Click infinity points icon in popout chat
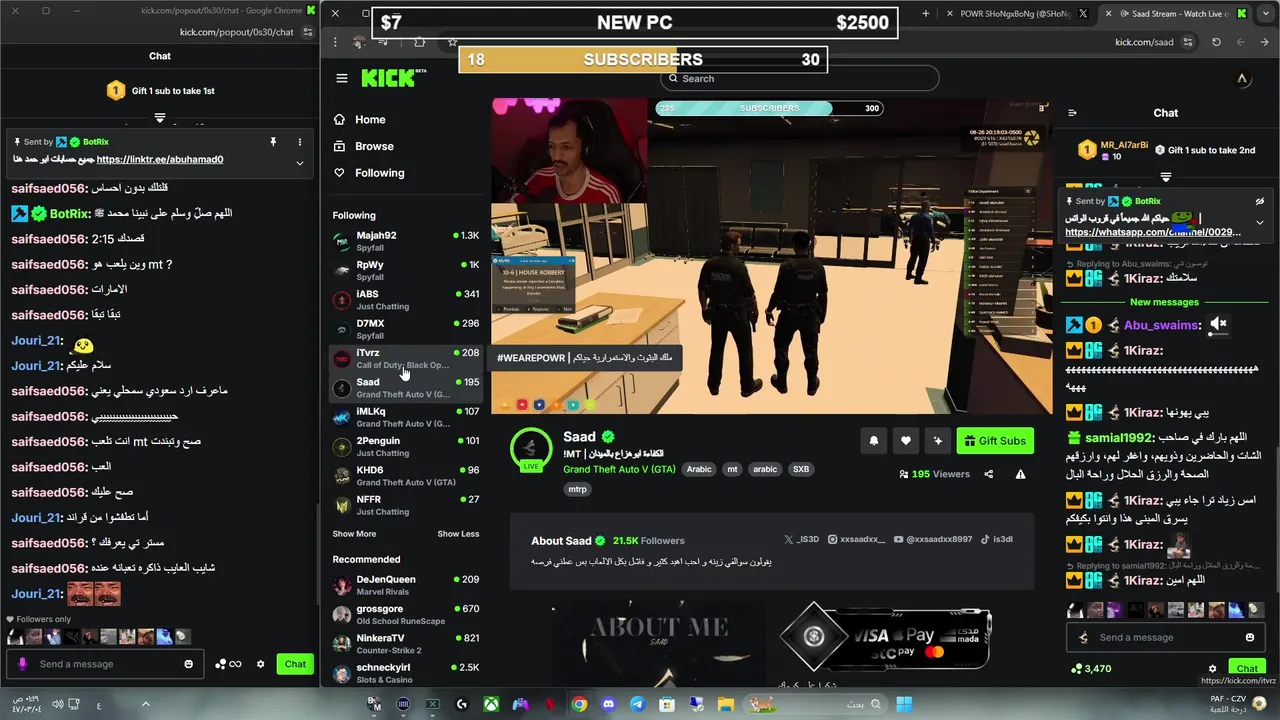The width and height of the screenshot is (1280, 720). click(229, 664)
